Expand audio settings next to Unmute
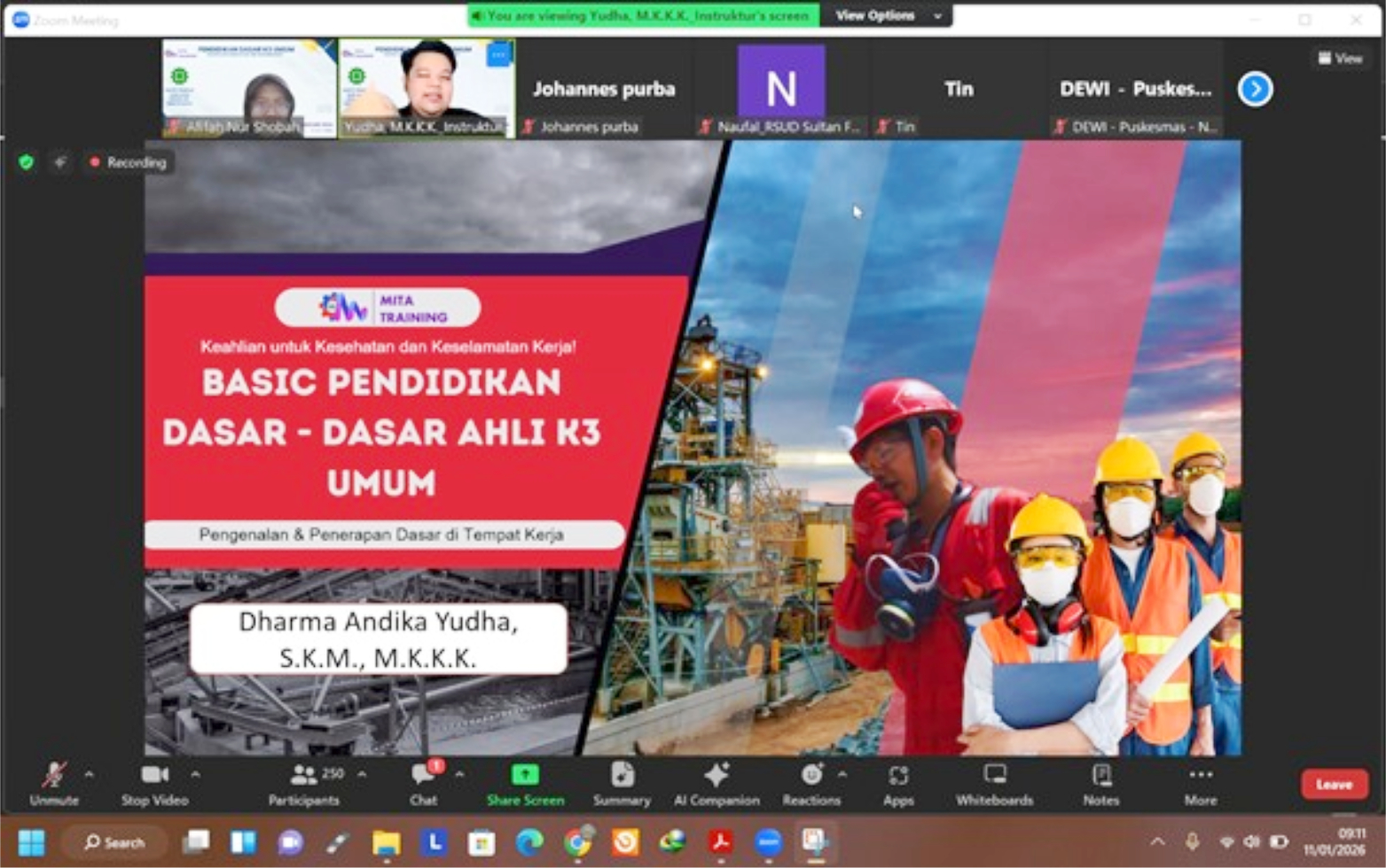 coord(88,773)
